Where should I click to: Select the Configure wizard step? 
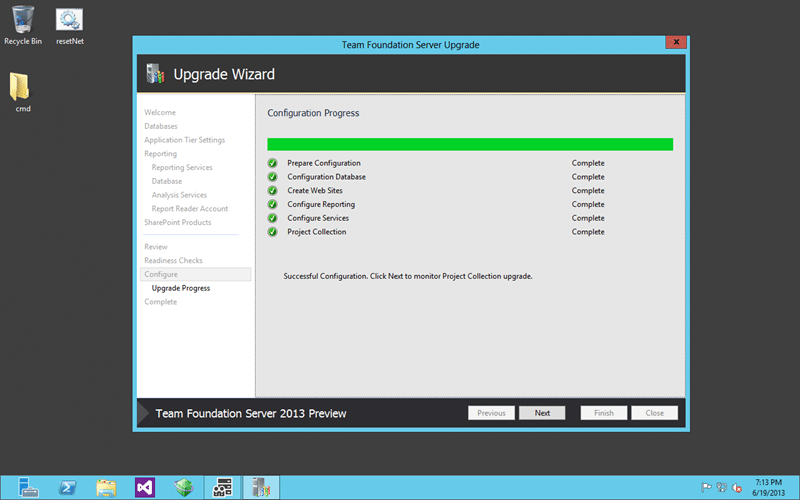point(195,274)
